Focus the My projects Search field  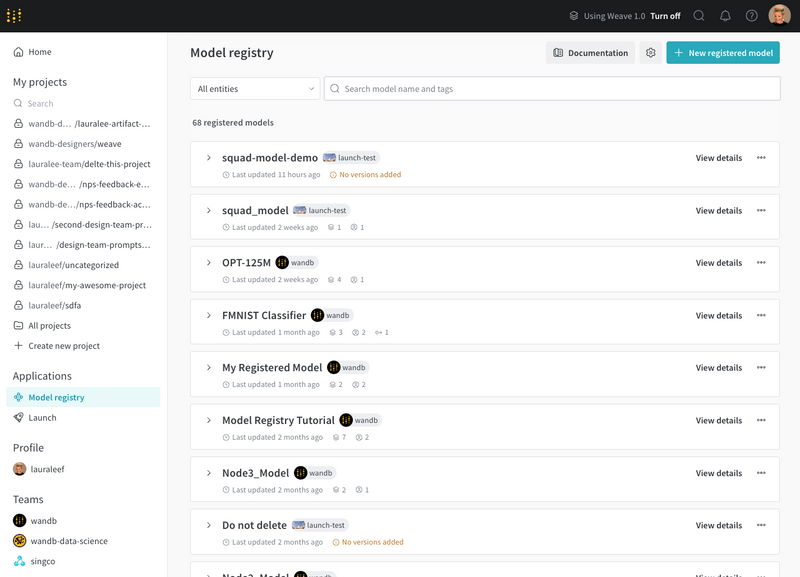pyautogui.click(x=84, y=104)
